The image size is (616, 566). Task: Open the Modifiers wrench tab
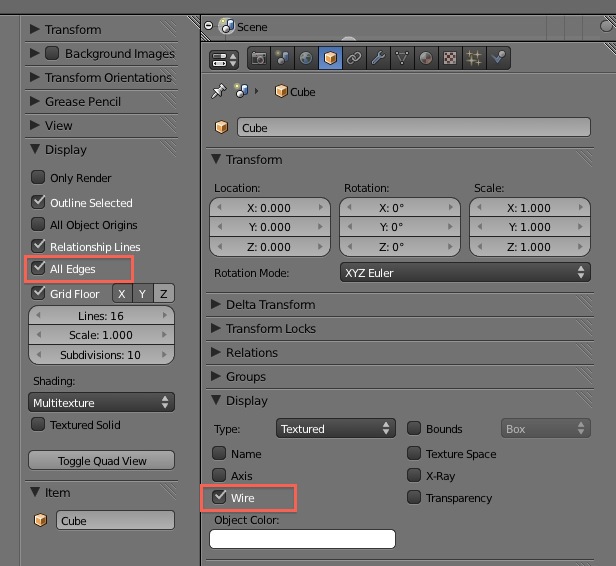pyautogui.click(x=378, y=58)
